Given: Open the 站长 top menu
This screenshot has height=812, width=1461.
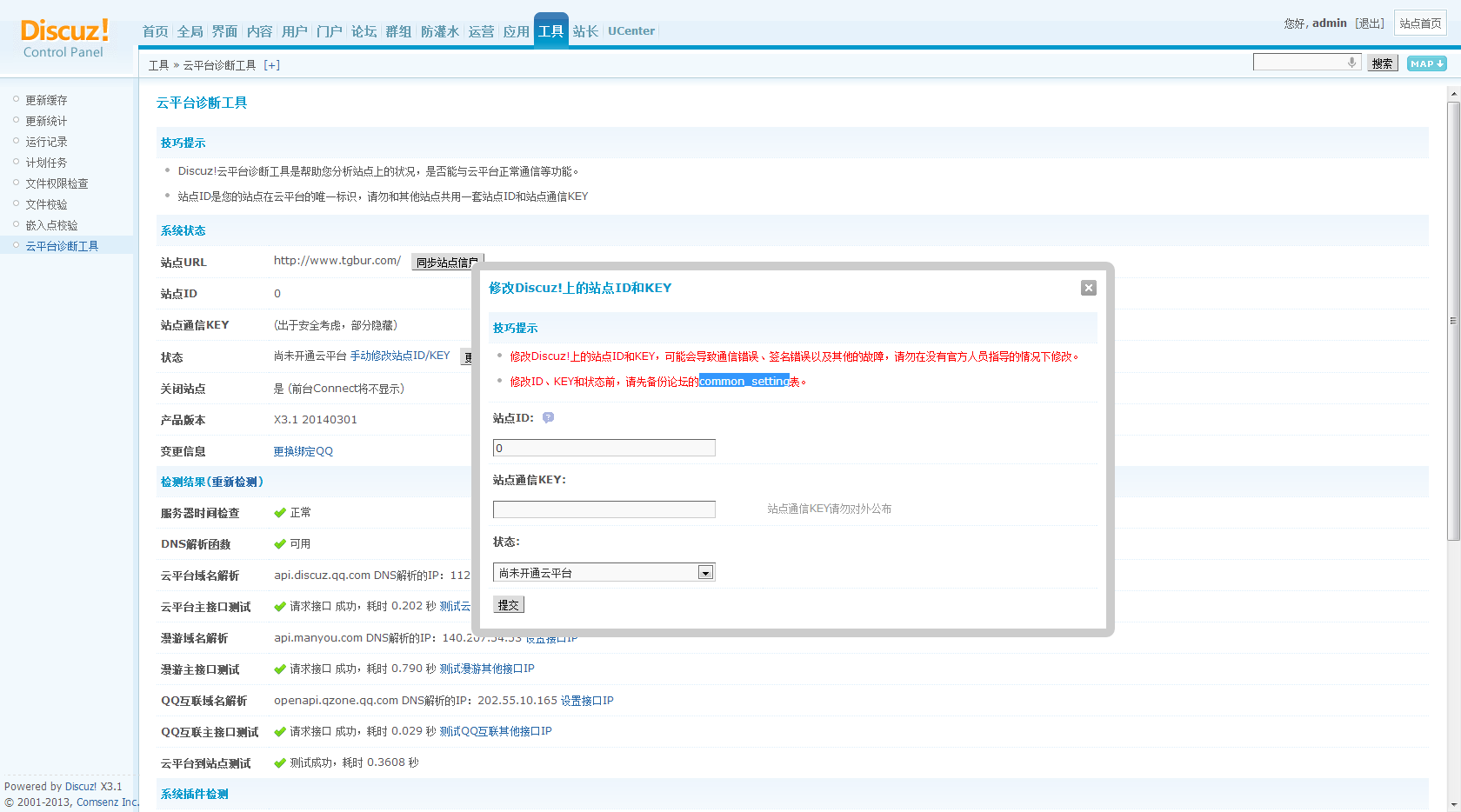Looking at the screenshot, I should [x=586, y=31].
